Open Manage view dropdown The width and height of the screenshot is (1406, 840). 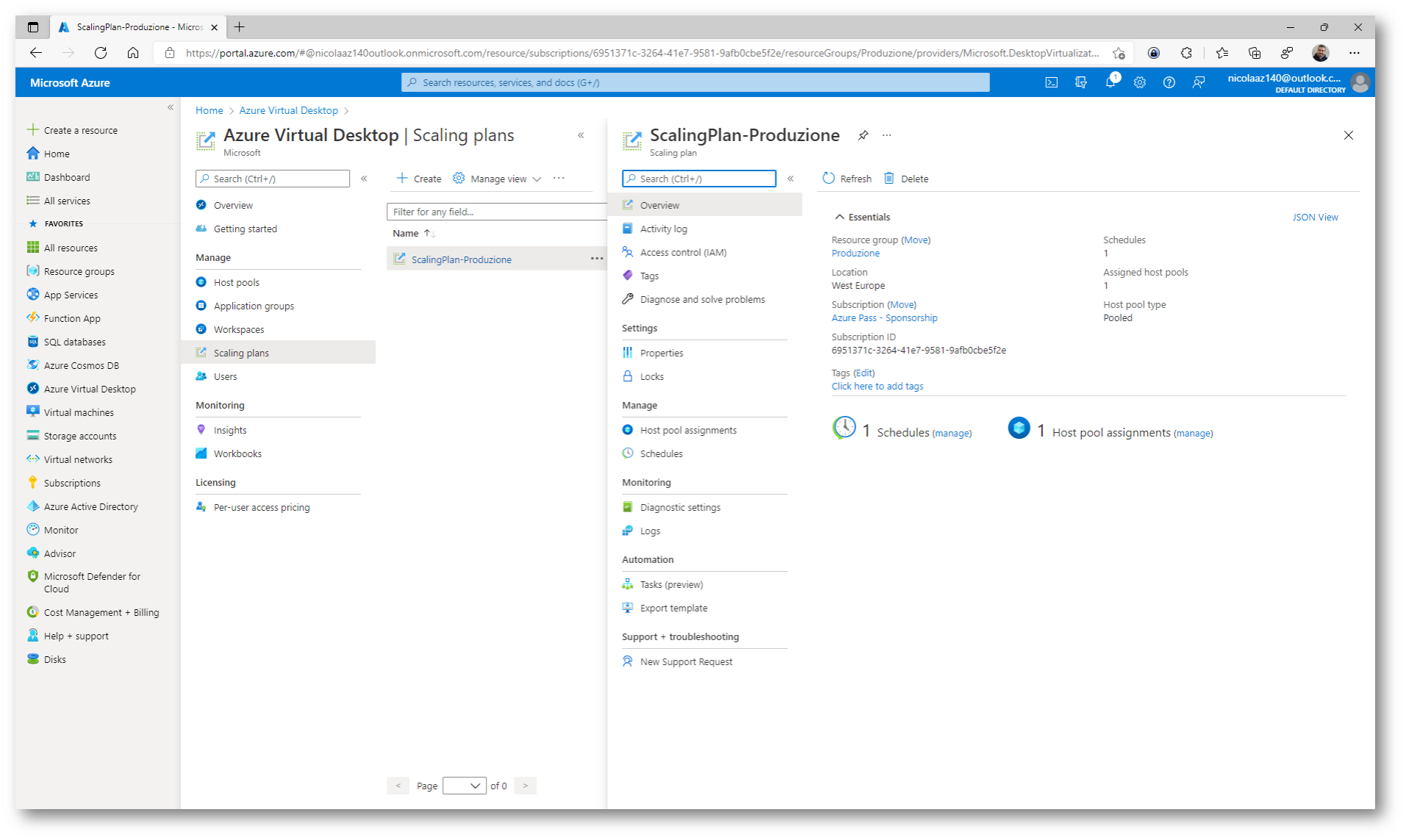[498, 179]
